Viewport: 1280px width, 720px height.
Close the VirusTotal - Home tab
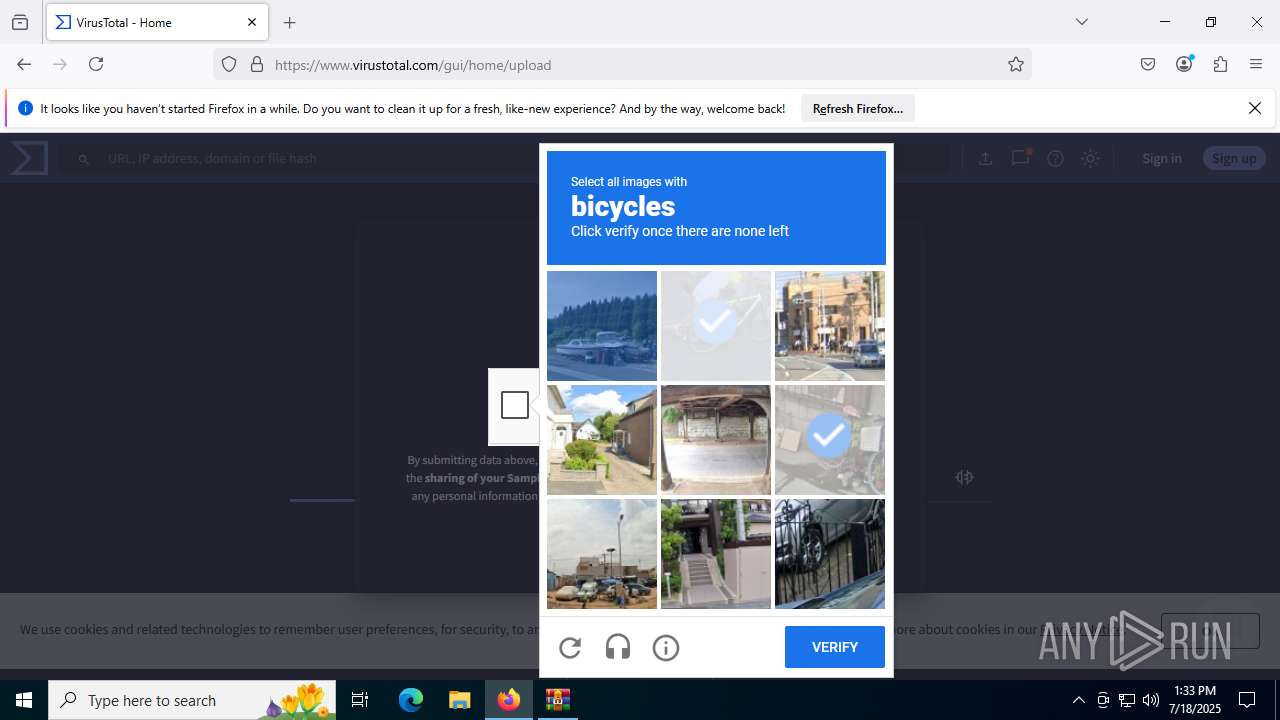click(x=252, y=22)
